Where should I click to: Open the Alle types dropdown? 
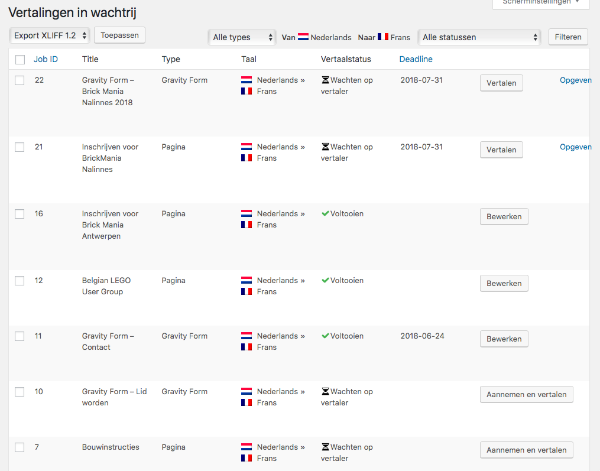(242, 37)
